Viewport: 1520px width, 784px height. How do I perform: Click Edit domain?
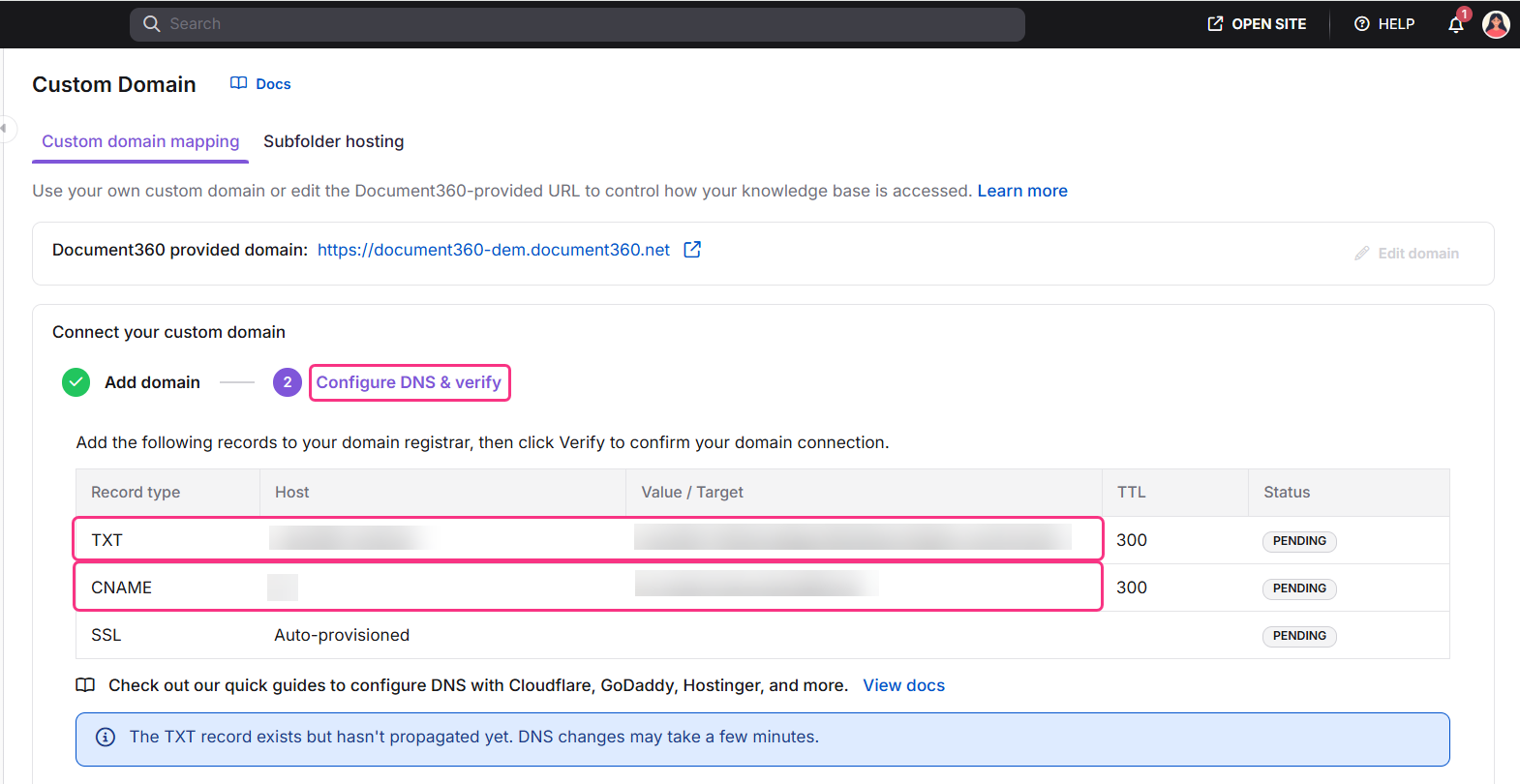(x=1406, y=254)
